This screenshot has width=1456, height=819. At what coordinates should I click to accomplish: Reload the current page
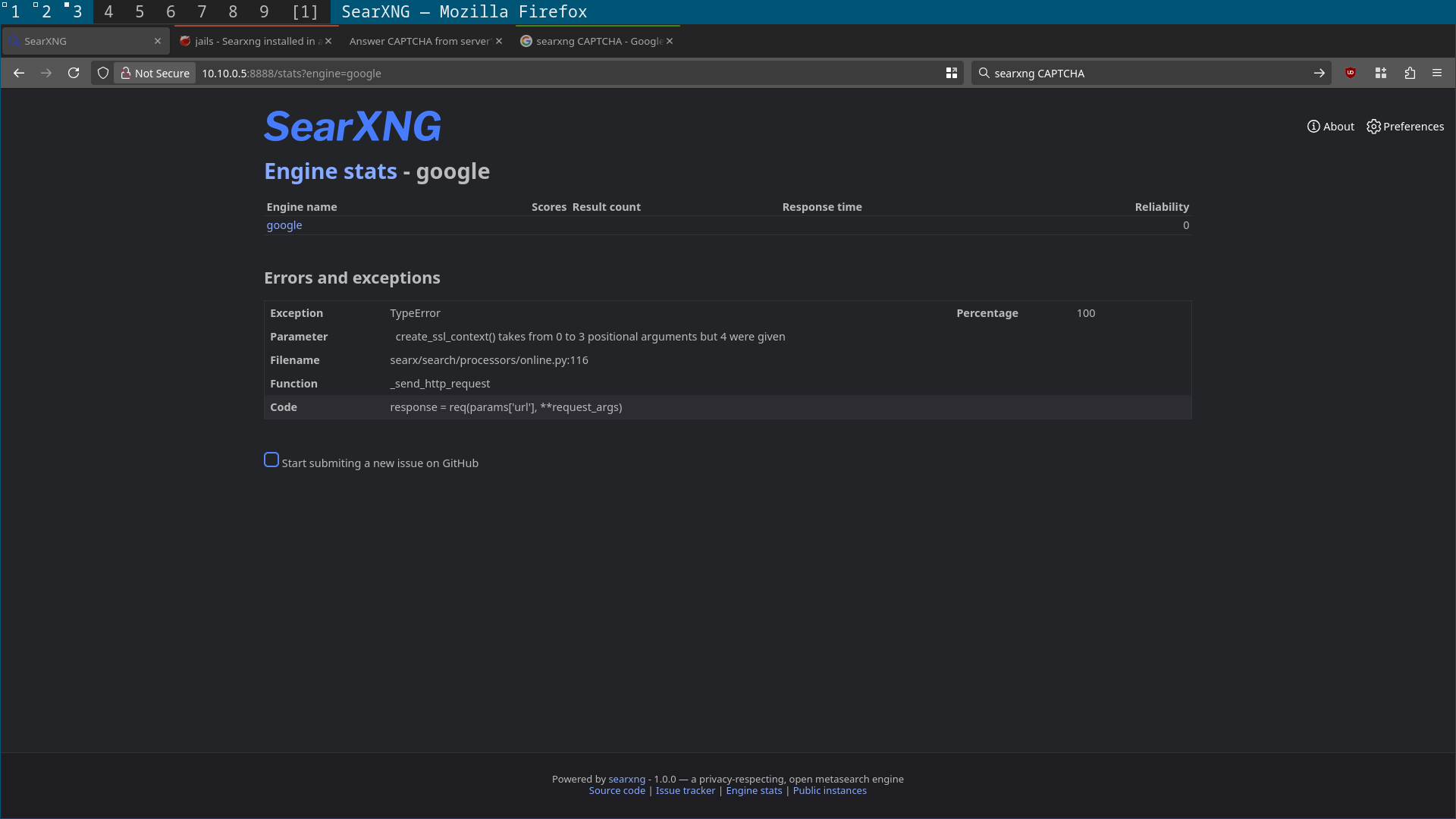pyautogui.click(x=74, y=73)
